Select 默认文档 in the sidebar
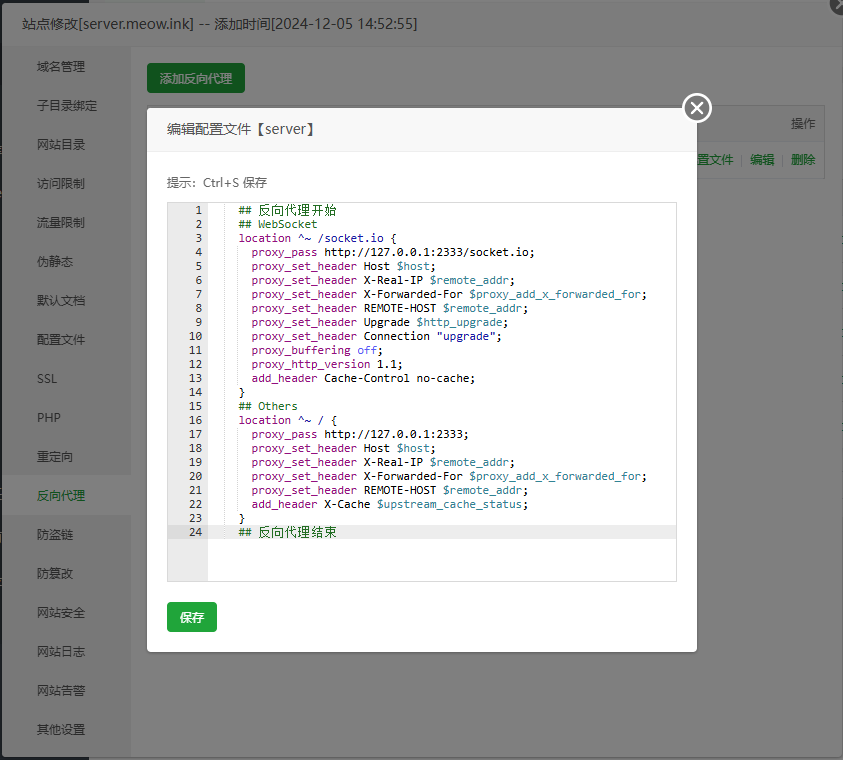 point(61,301)
